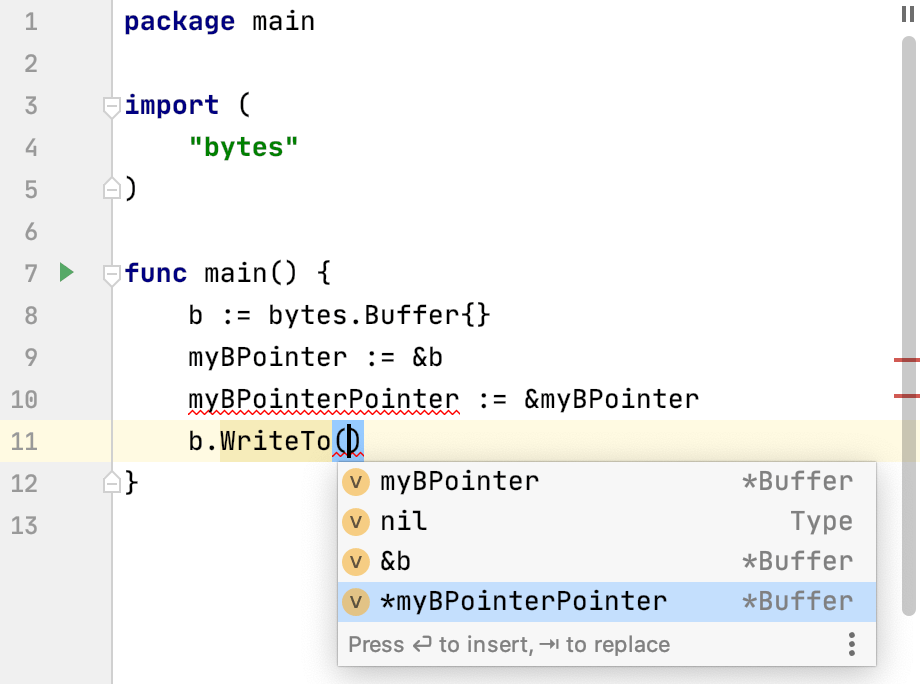Click underlined myBPointerPointer variable on line 10
The image size is (920, 684).
tap(324, 400)
